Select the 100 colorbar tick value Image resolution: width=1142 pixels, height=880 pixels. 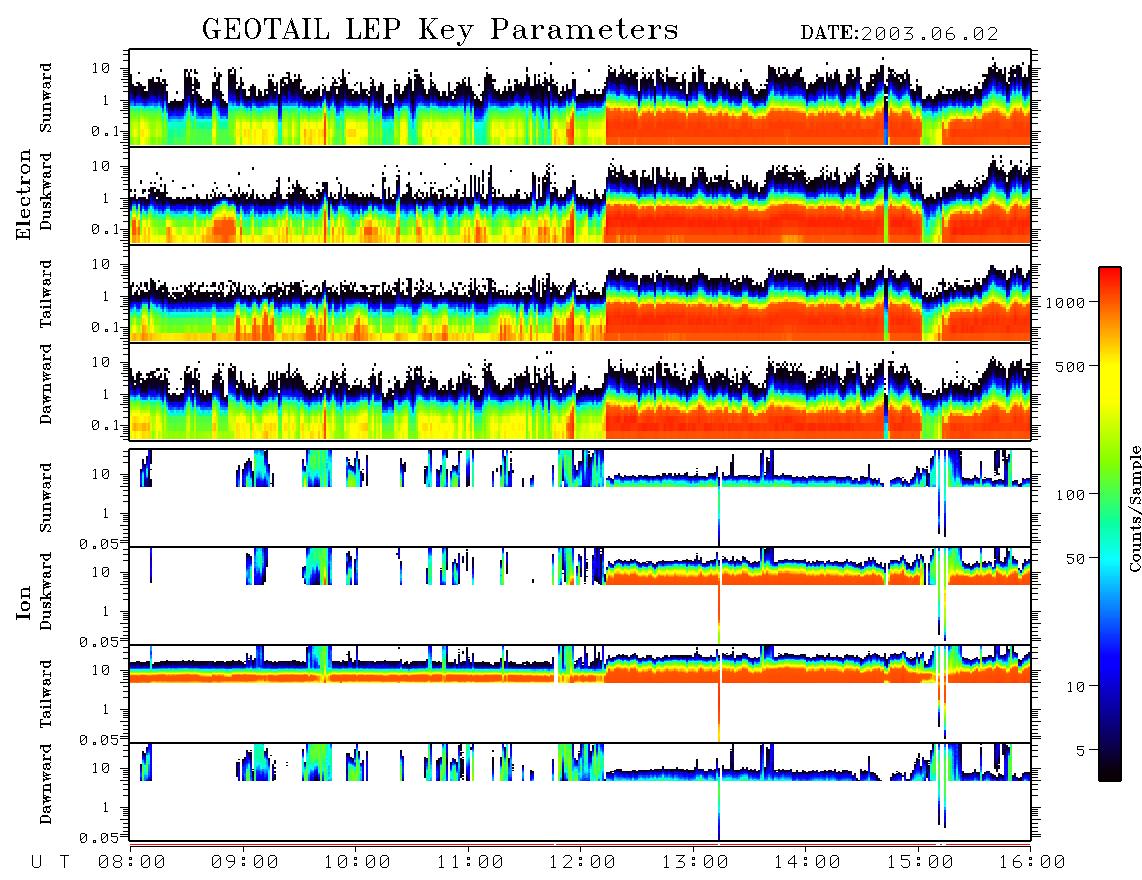(1070, 495)
